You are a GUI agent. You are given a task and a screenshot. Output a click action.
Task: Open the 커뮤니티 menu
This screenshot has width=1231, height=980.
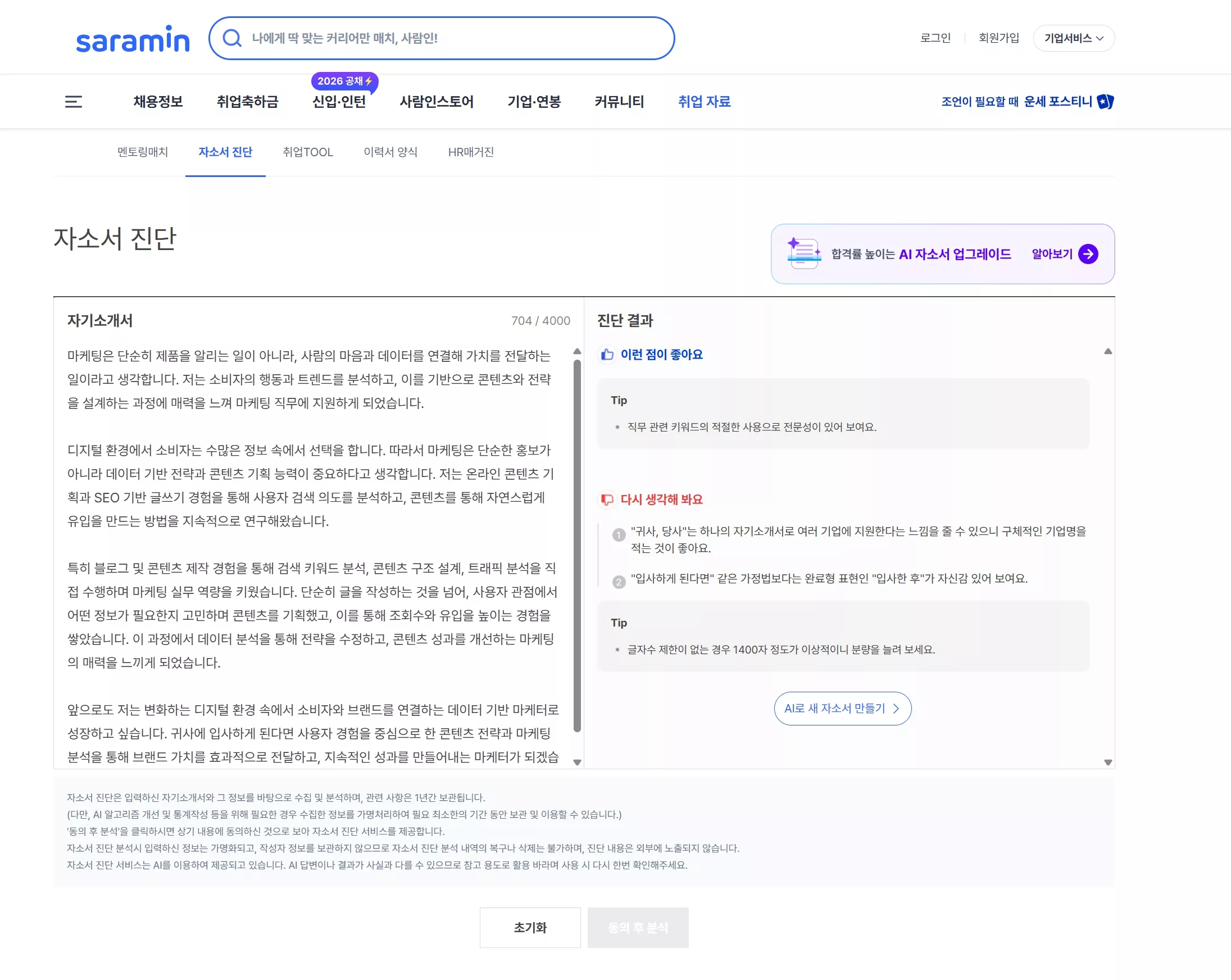tap(619, 102)
